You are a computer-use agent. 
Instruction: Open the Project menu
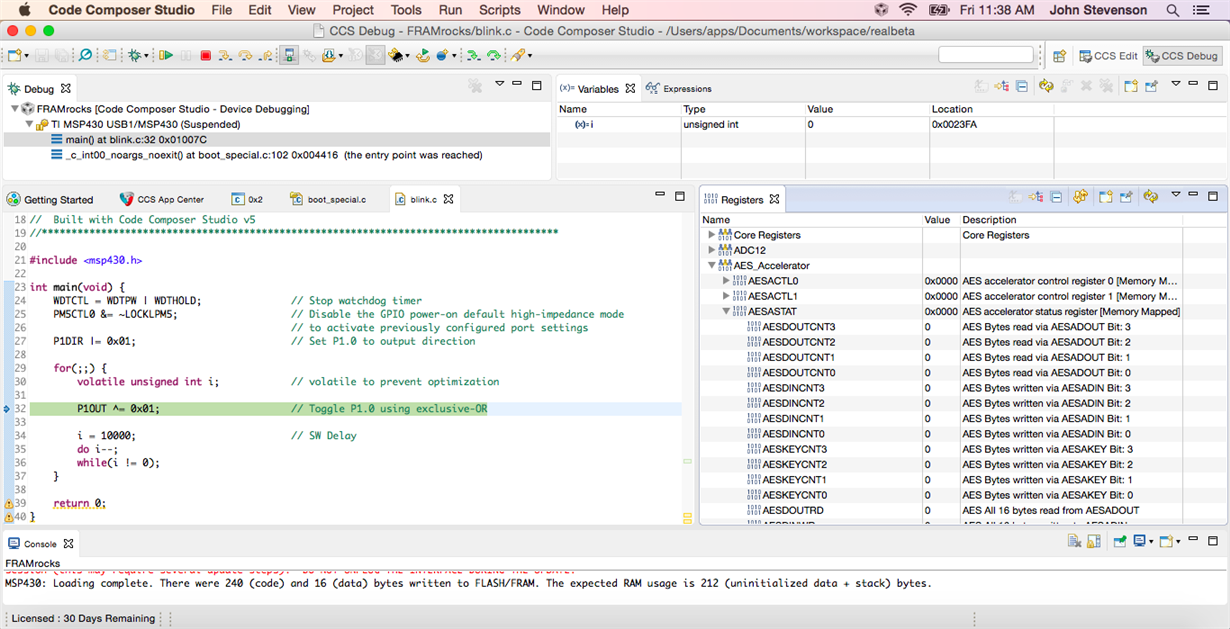[x=353, y=10]
